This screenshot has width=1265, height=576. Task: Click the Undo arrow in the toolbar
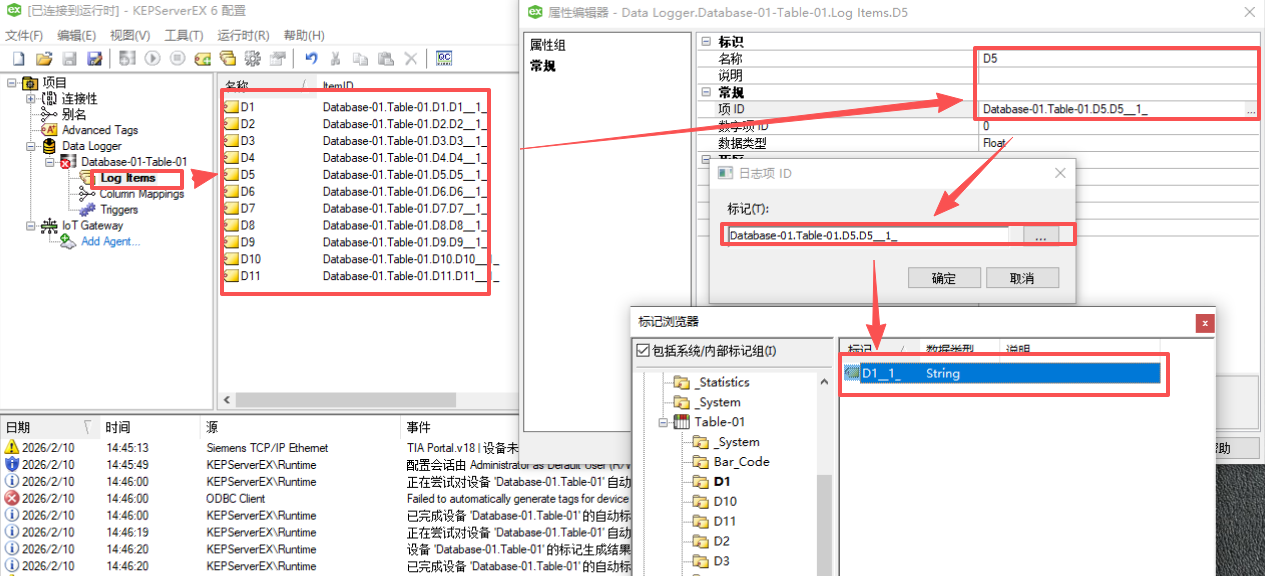[x=311, y=59]
